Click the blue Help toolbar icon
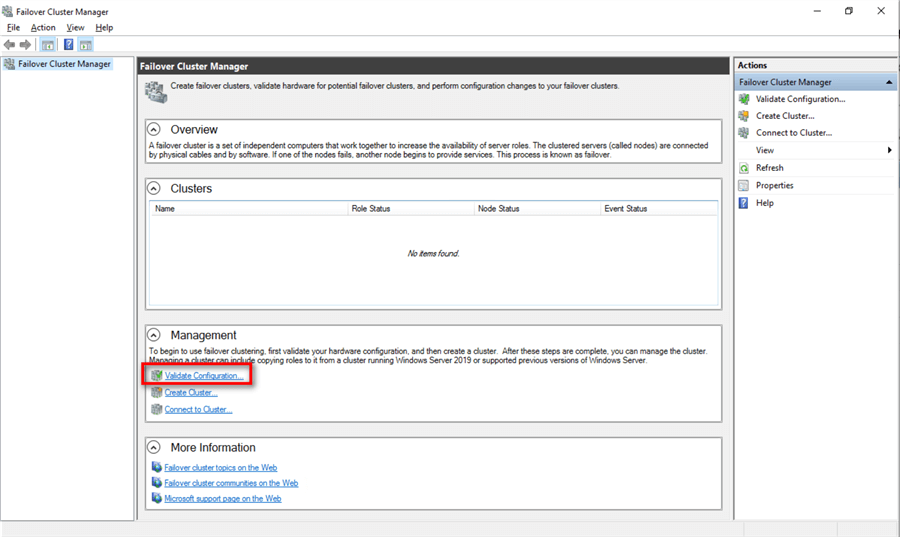The height and width of the screenshot is (537, 900). point(69,45)
